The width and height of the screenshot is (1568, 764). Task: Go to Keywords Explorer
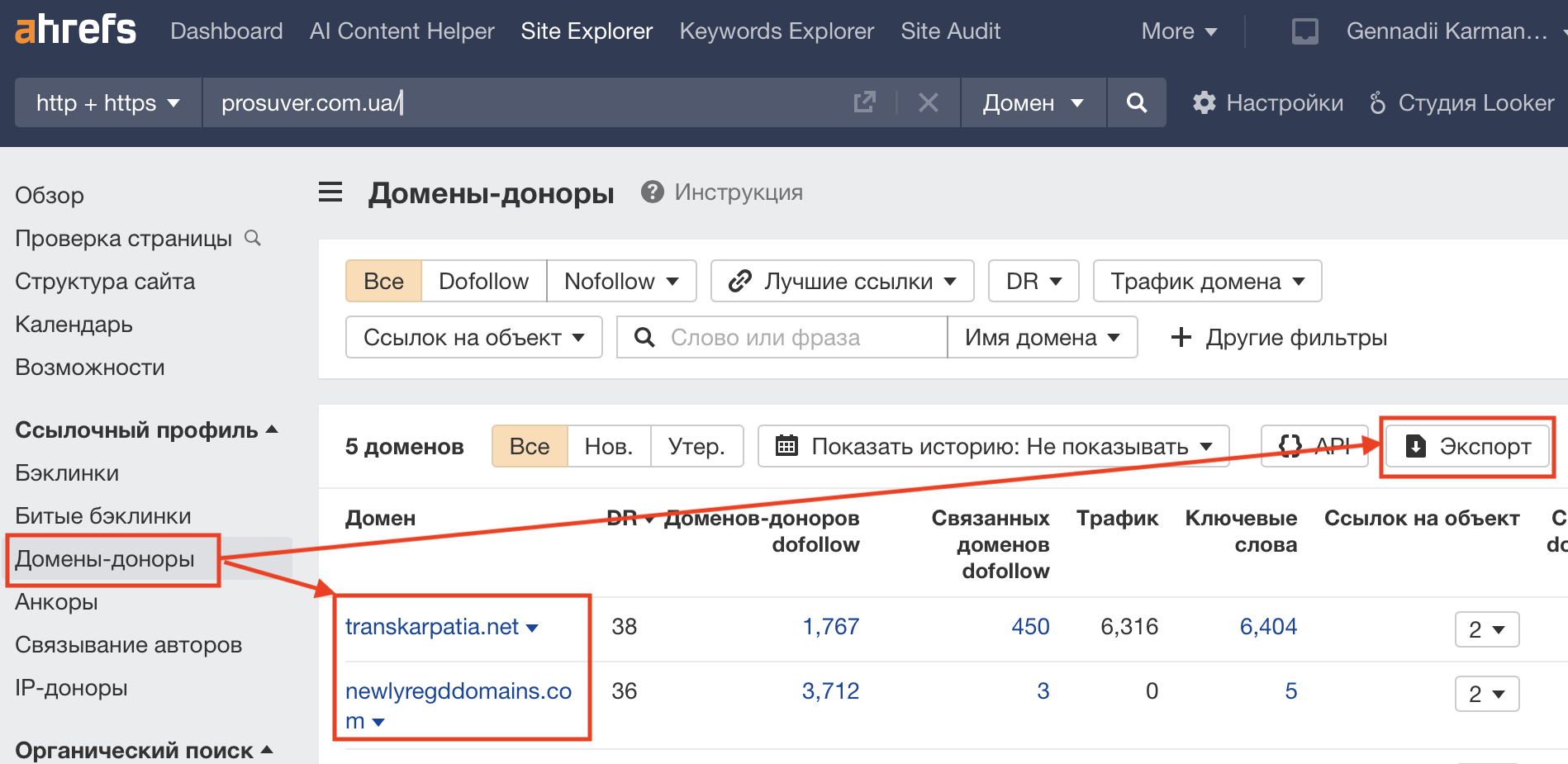[776, 31]
